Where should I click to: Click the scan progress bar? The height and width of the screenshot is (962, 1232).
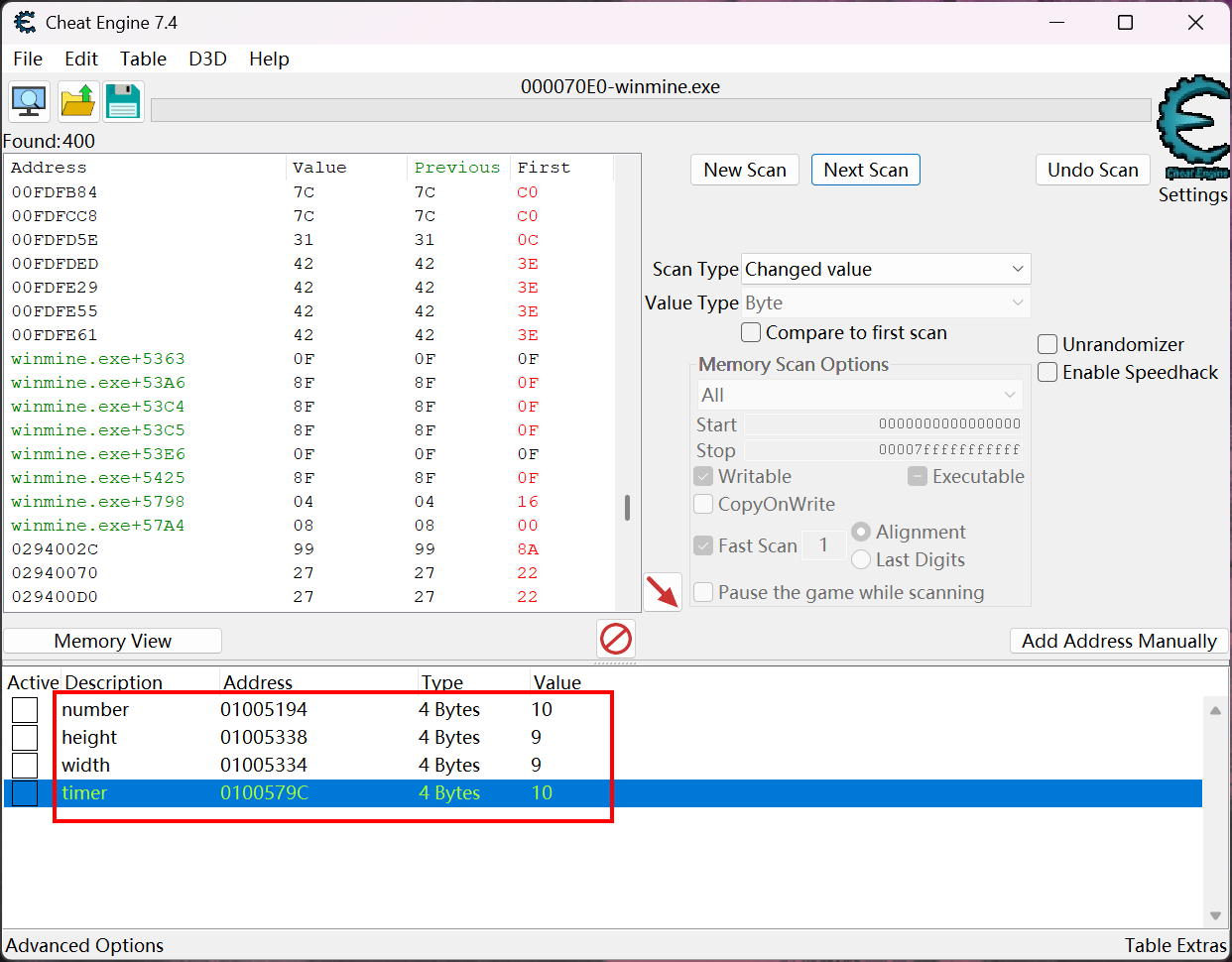[x=651, y=109]
